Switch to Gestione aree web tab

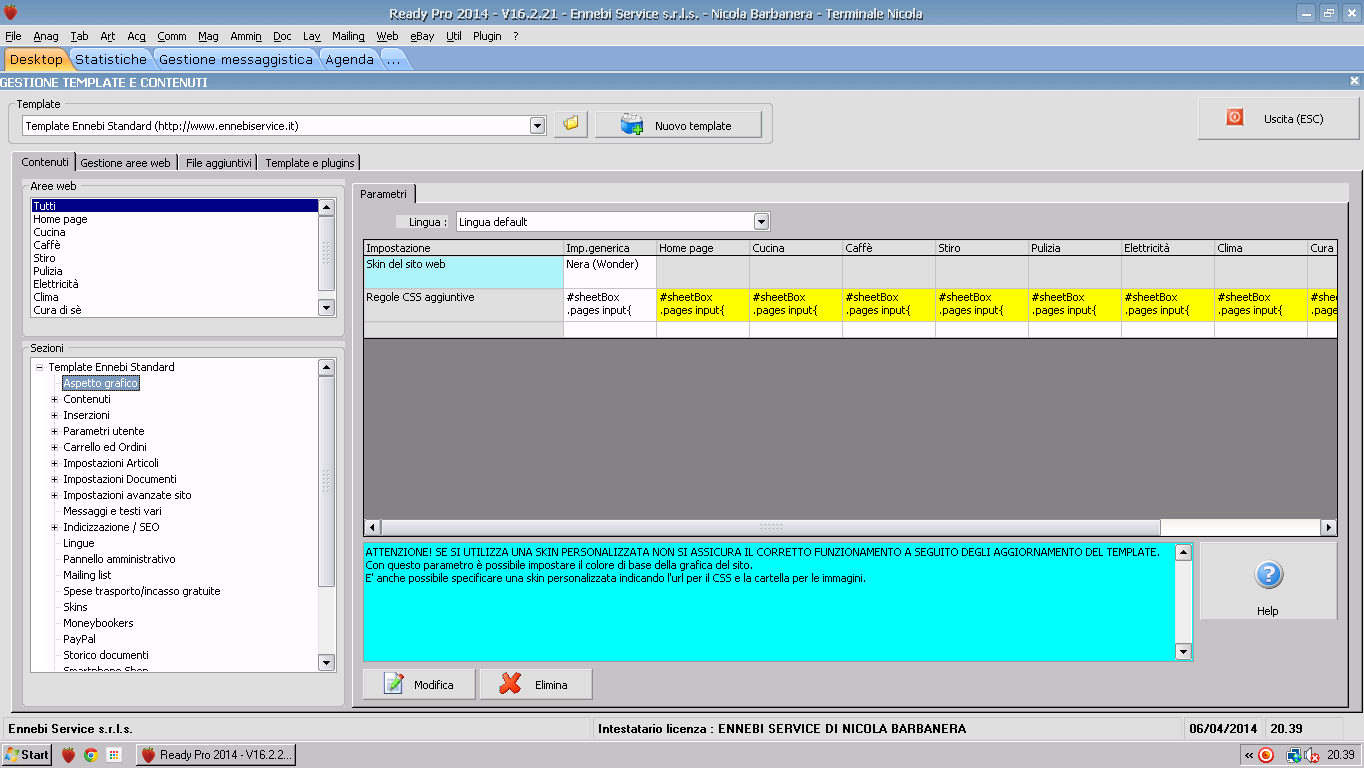126,162
